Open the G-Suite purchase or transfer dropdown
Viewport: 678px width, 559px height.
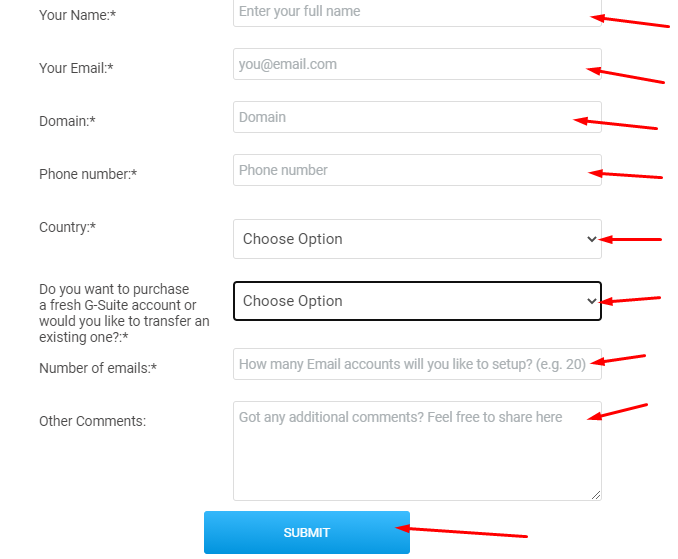pos(417,301)
